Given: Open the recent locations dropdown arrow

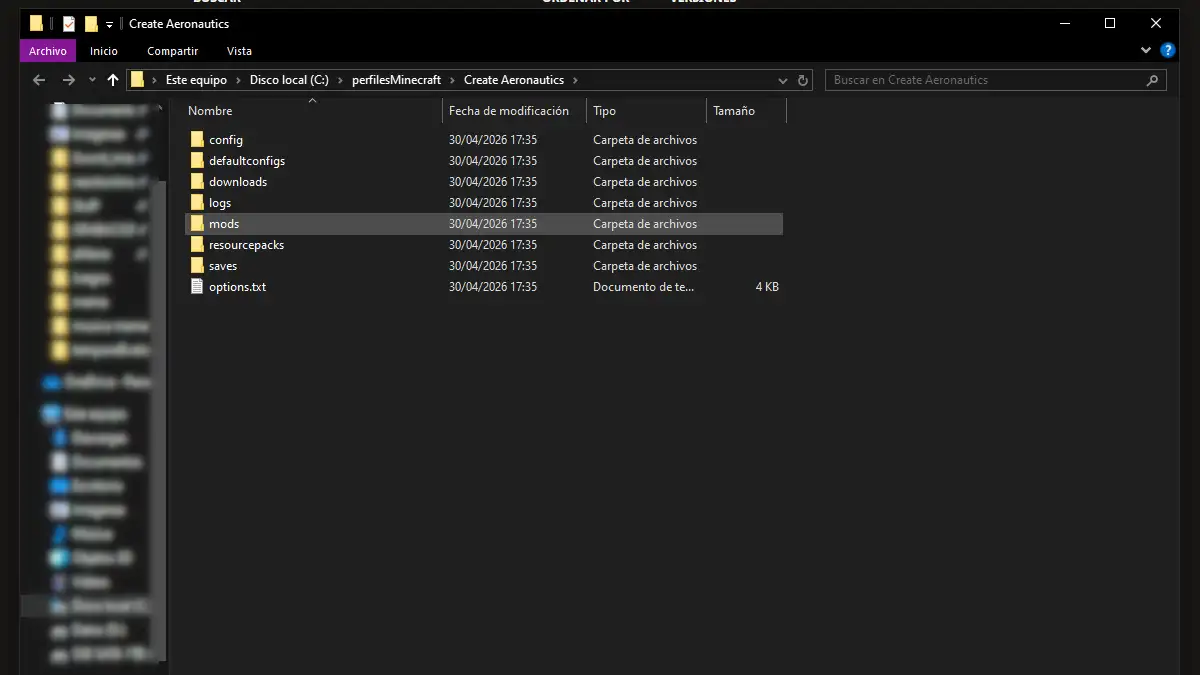Looking at the screenshot, I should click(92, 80).
